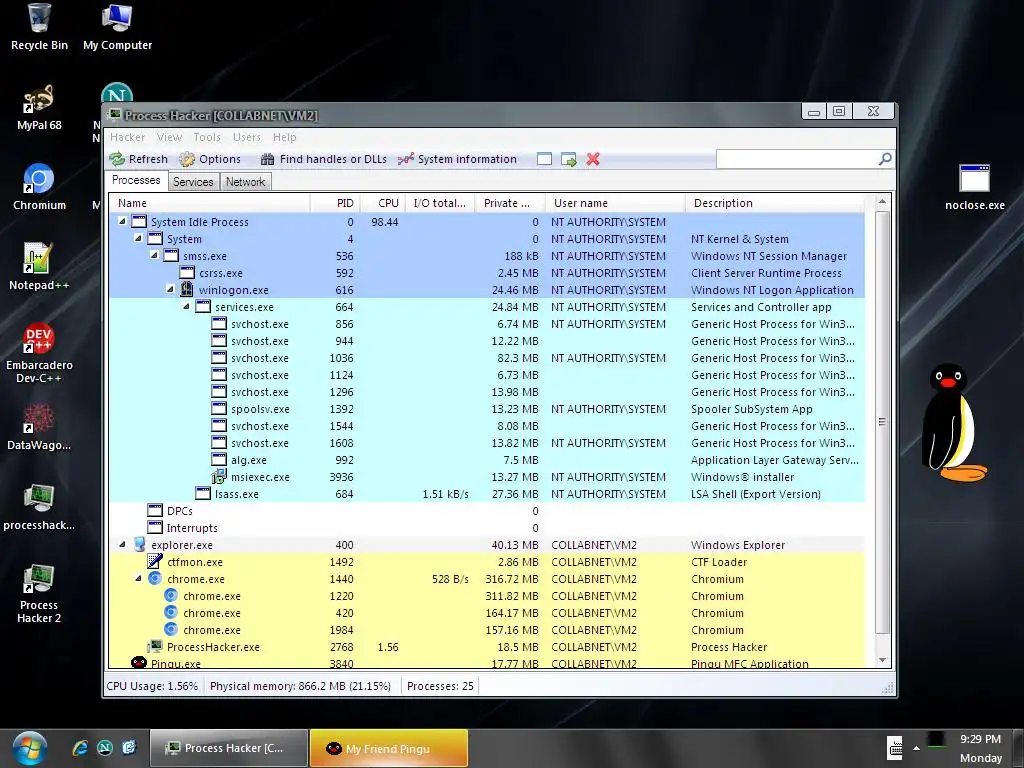This screenshot has height=768, width=1024.
Task: Open the Hacker menu
Action: coord(127,137)
